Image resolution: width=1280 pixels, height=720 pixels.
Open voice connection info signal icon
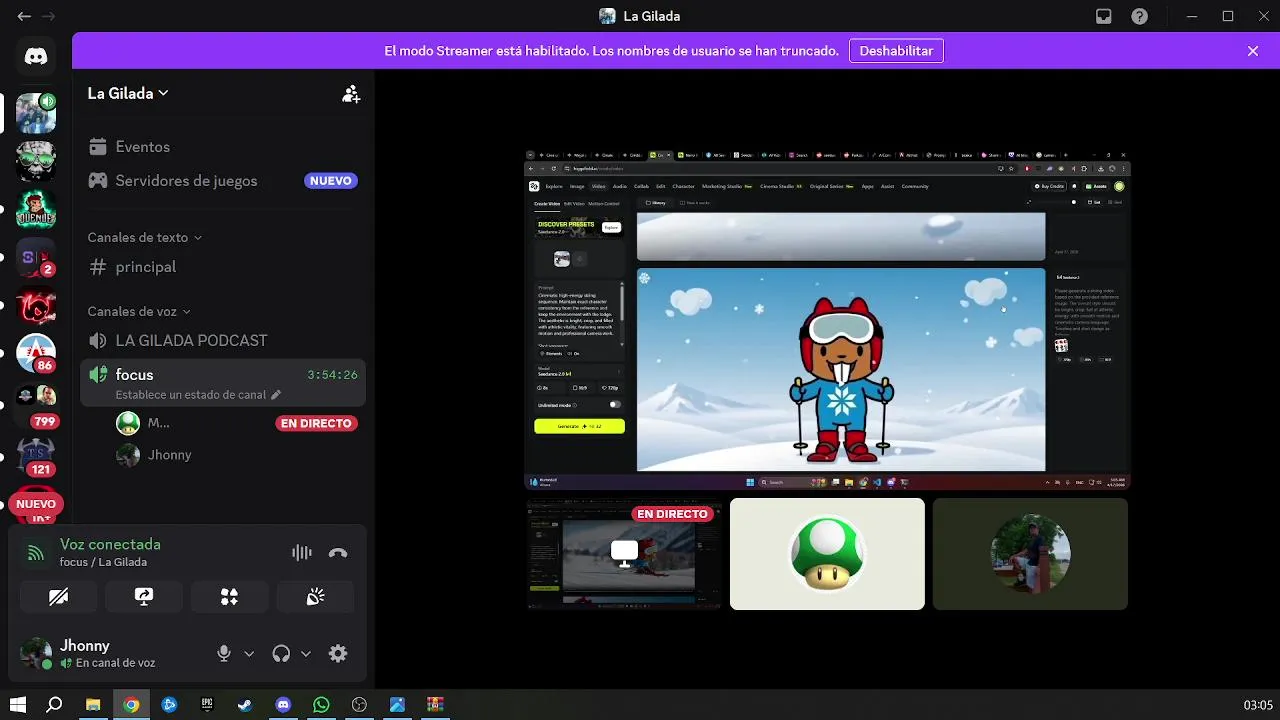tap(36, 553)
